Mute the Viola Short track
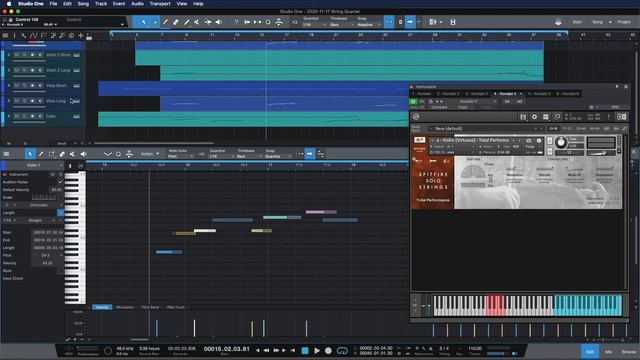The image size is (640, 360). click(x=17, y=86)
